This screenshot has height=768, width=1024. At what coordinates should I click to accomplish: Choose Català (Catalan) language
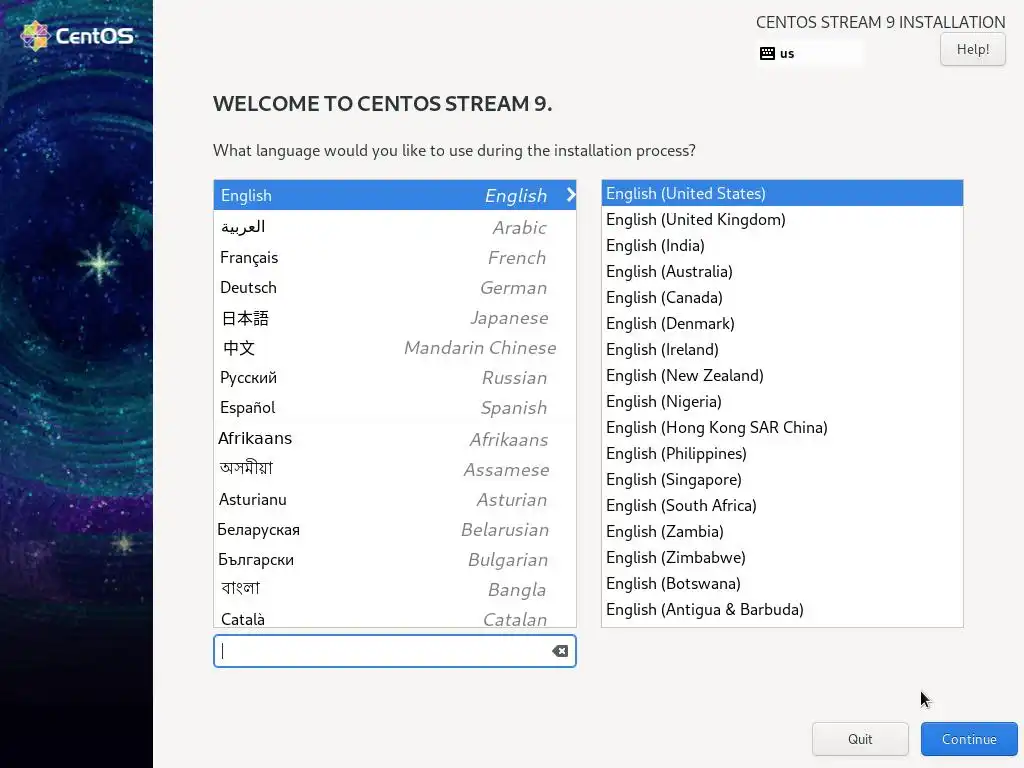pyautogui.click(x=394, y=618)
